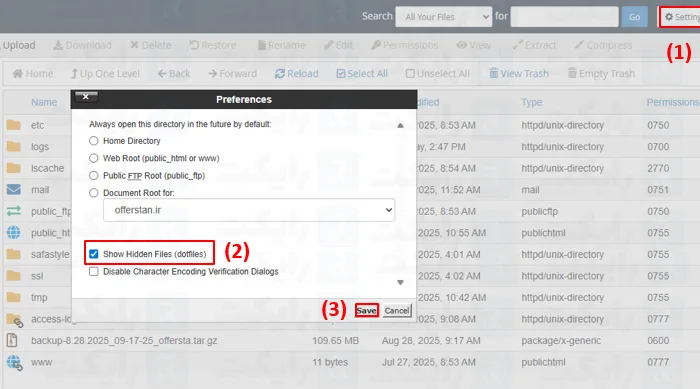Select the mail envelope icon
Image resolution: width=700 pixels, height=389 pixels.
[13, 189]
